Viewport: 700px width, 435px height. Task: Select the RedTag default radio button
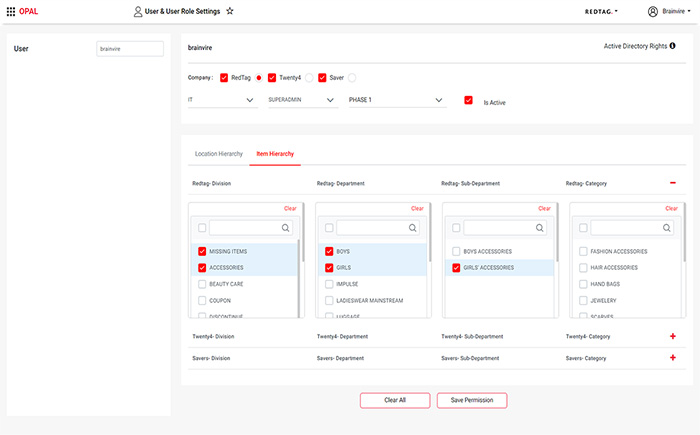pyautogui.click(x=258, y=78)
